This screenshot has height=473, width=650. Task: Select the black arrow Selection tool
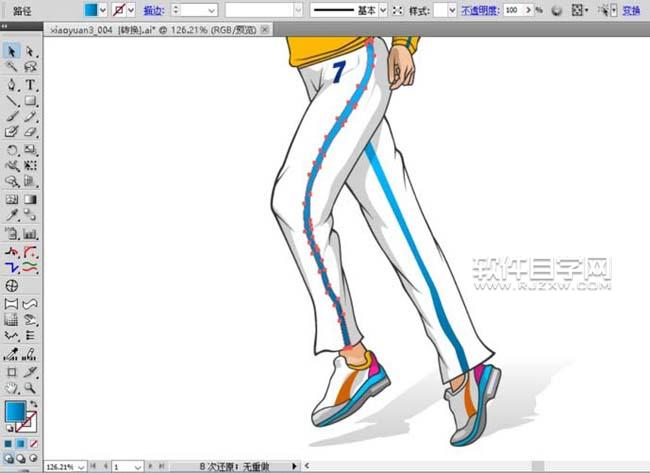pos(12,50)
